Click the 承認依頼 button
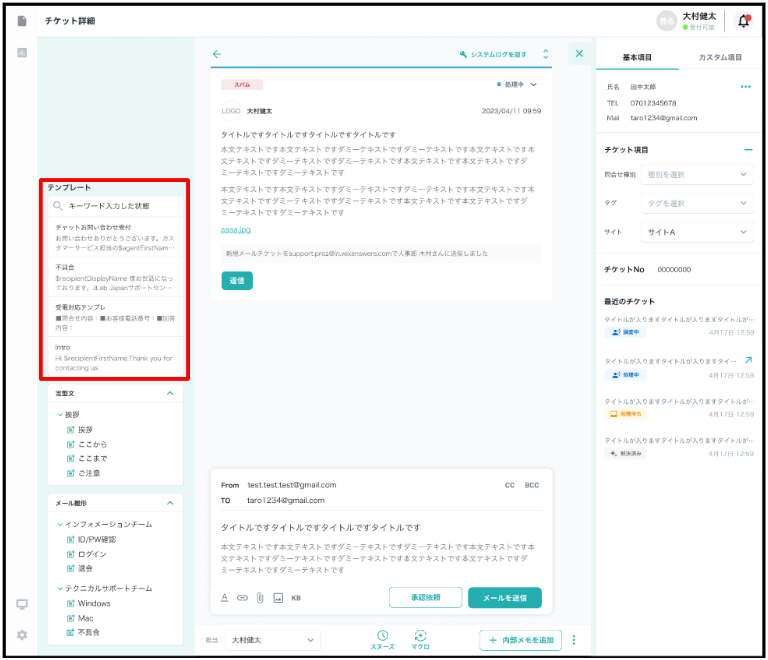This screenshot has height=660, width=768. coord(425,598)
